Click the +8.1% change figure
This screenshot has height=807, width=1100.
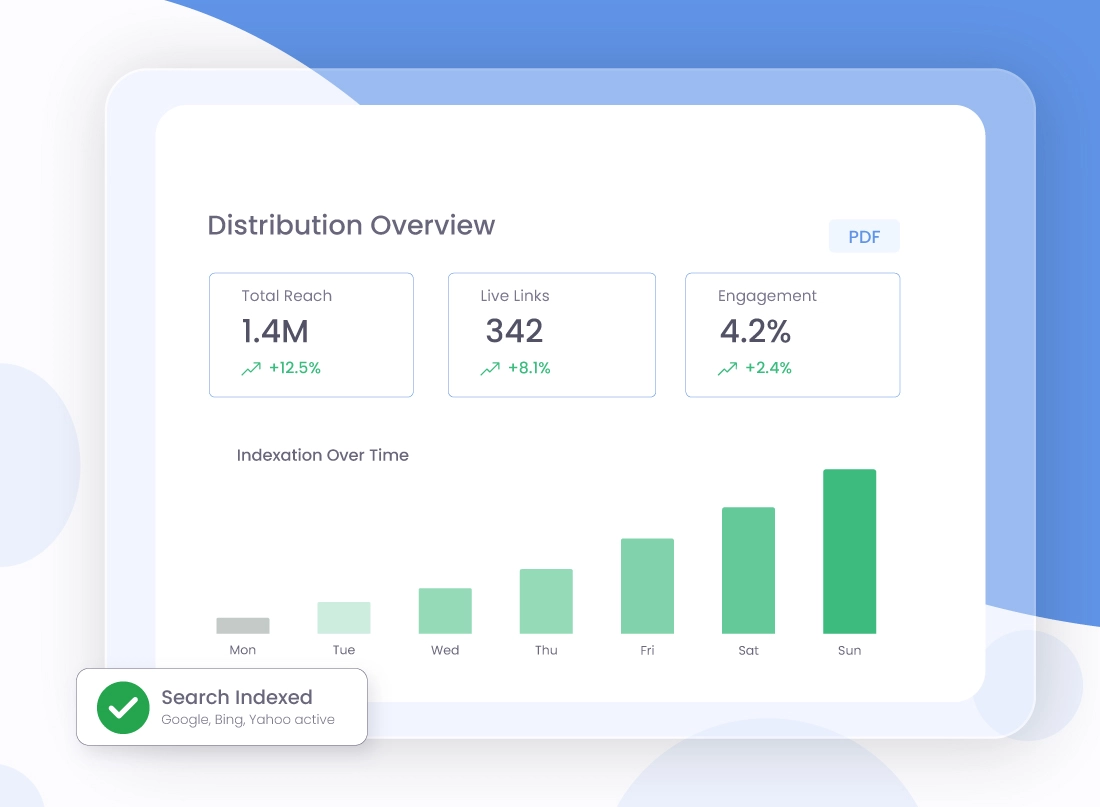(529, 368)
